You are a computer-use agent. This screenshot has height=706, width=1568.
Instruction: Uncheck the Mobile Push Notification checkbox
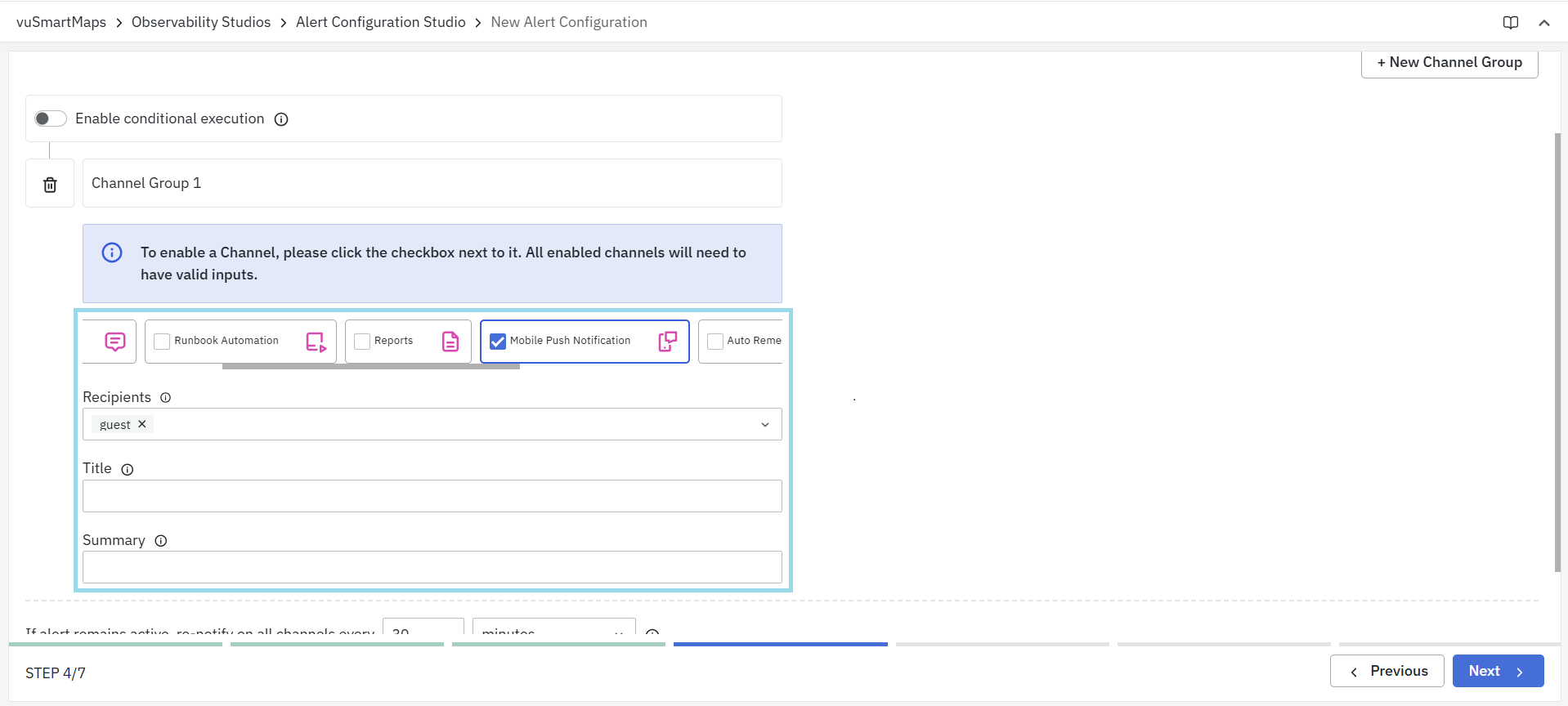497,342
